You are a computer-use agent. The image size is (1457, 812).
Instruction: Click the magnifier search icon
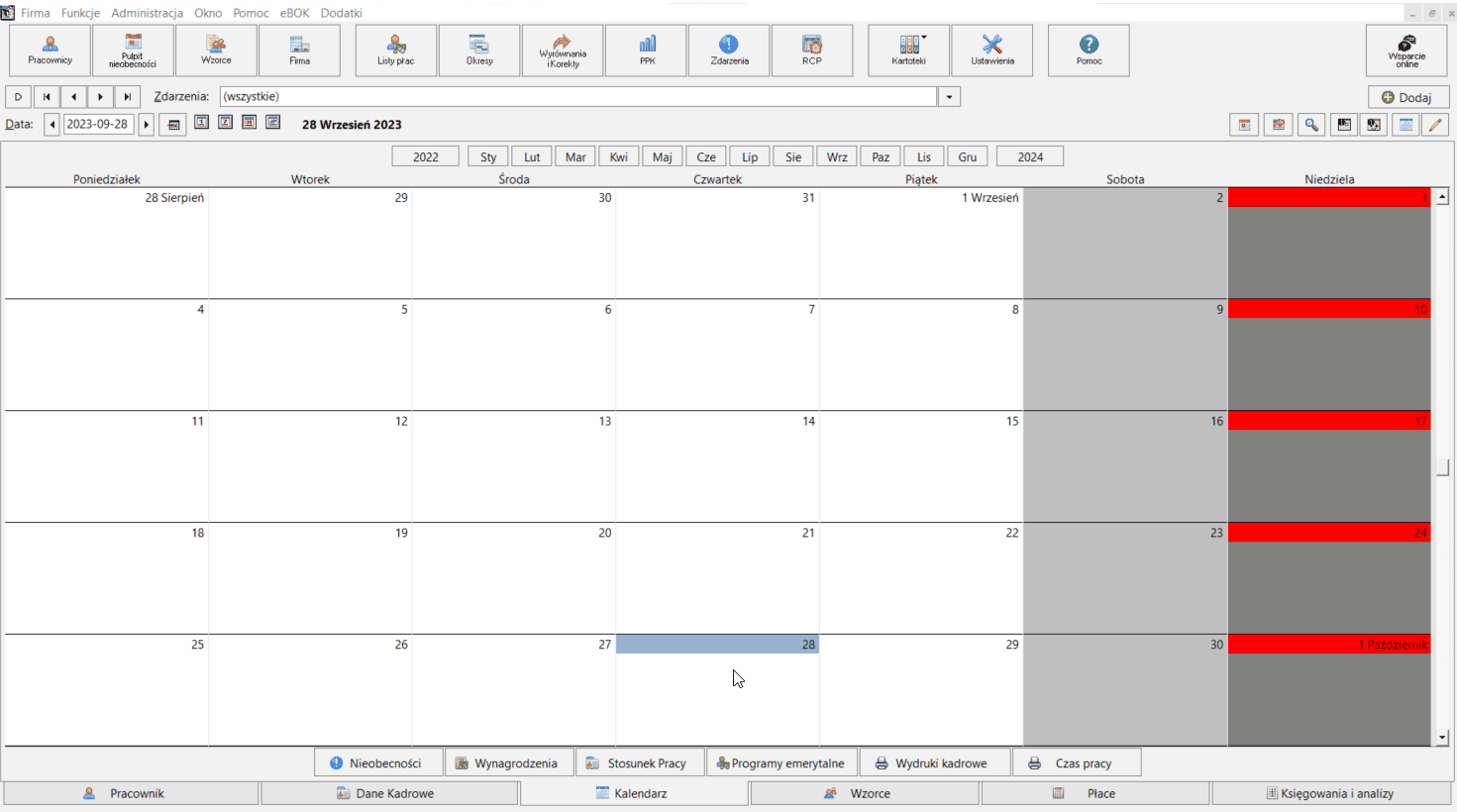pos(1311,125)
